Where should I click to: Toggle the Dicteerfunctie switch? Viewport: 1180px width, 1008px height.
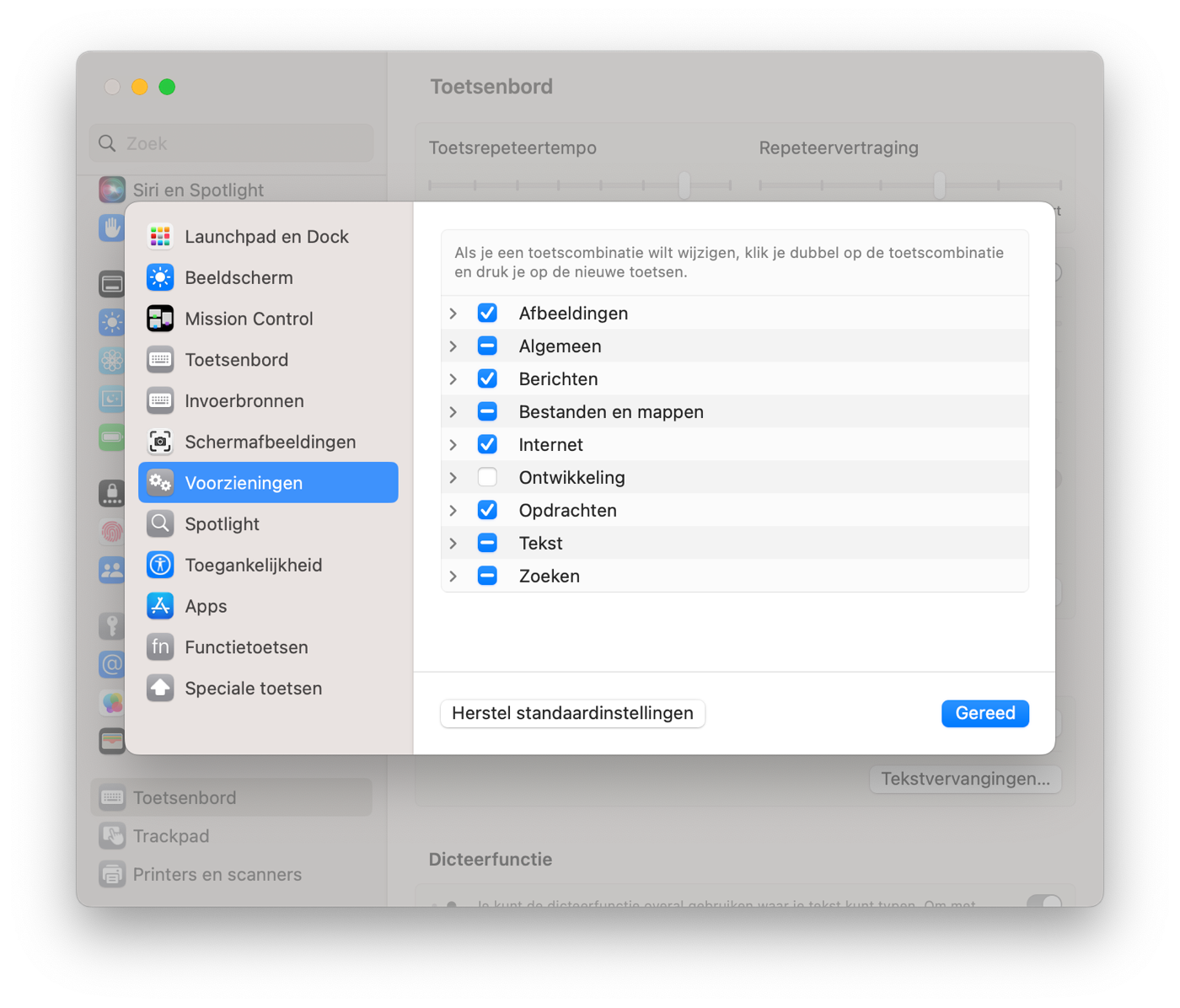pyautogui.click(x=1043, y=901)
